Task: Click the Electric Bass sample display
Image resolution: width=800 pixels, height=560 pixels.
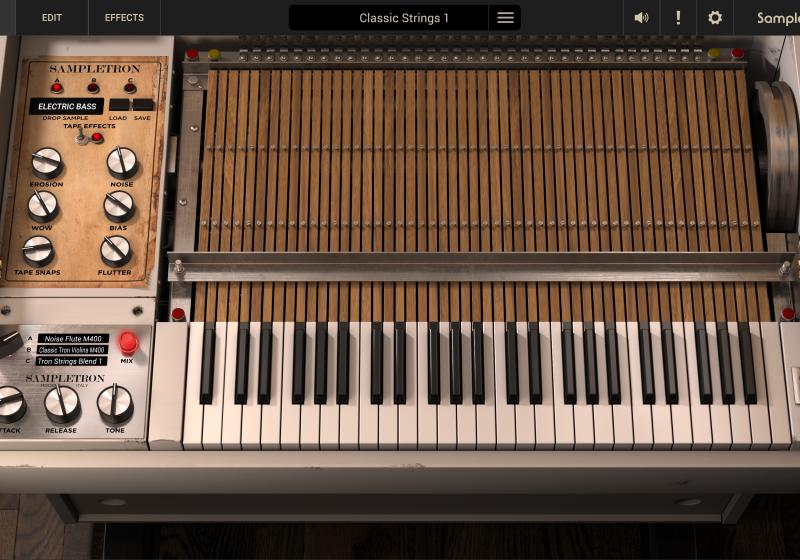Action: tap(66, 106)
